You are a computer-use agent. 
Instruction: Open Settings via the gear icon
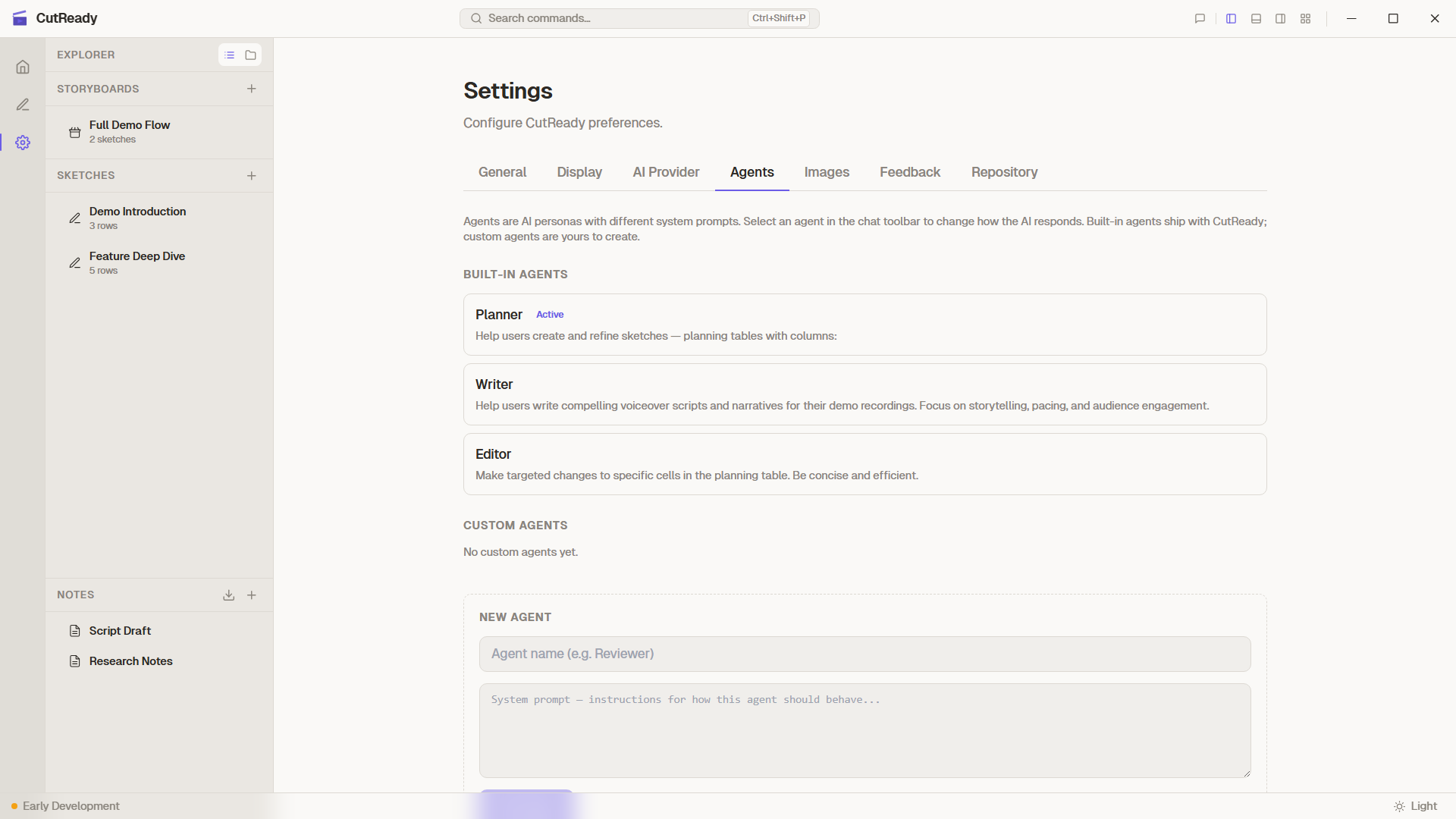23,142
